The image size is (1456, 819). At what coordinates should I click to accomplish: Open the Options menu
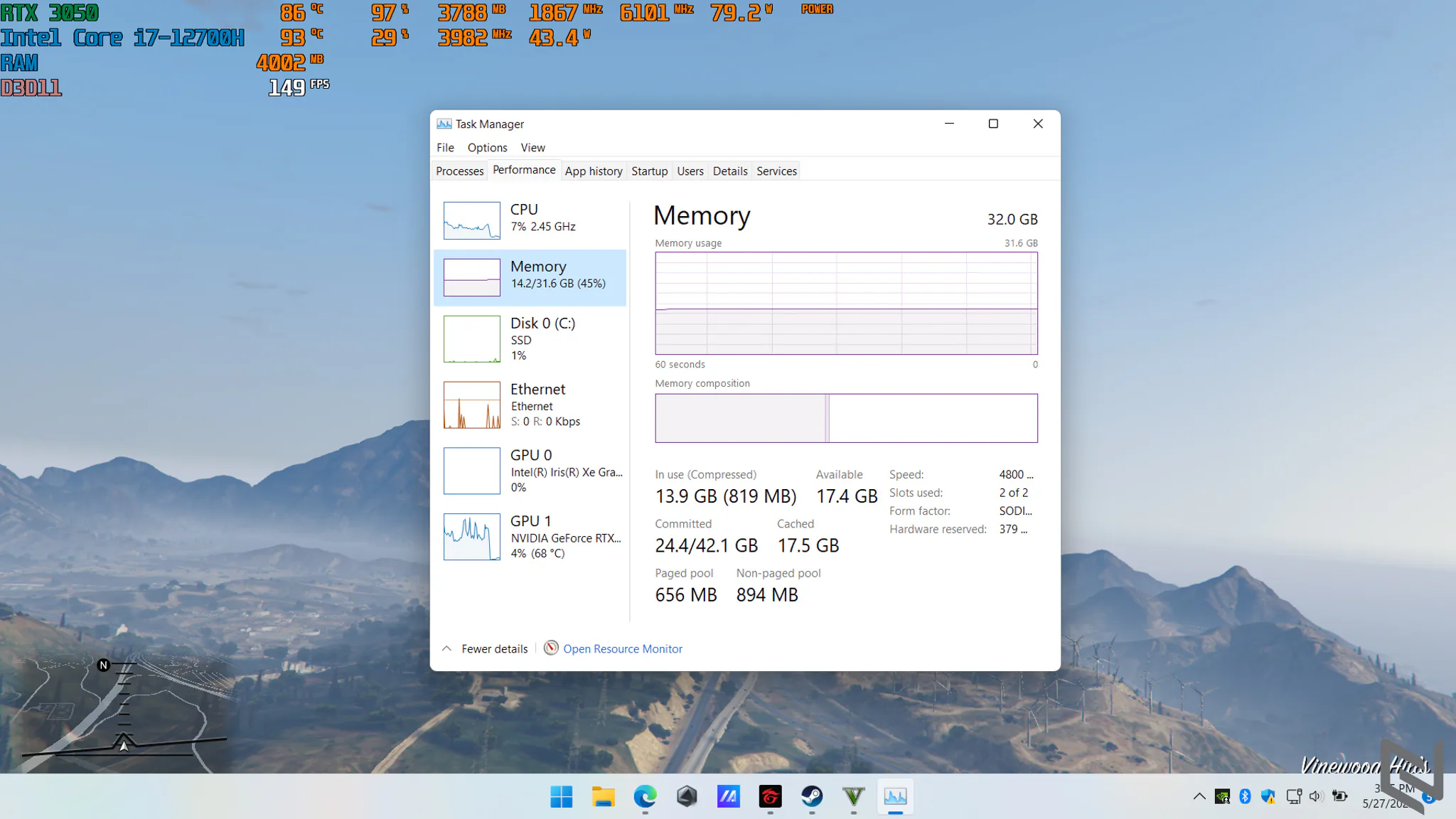(x=487, y=147)
